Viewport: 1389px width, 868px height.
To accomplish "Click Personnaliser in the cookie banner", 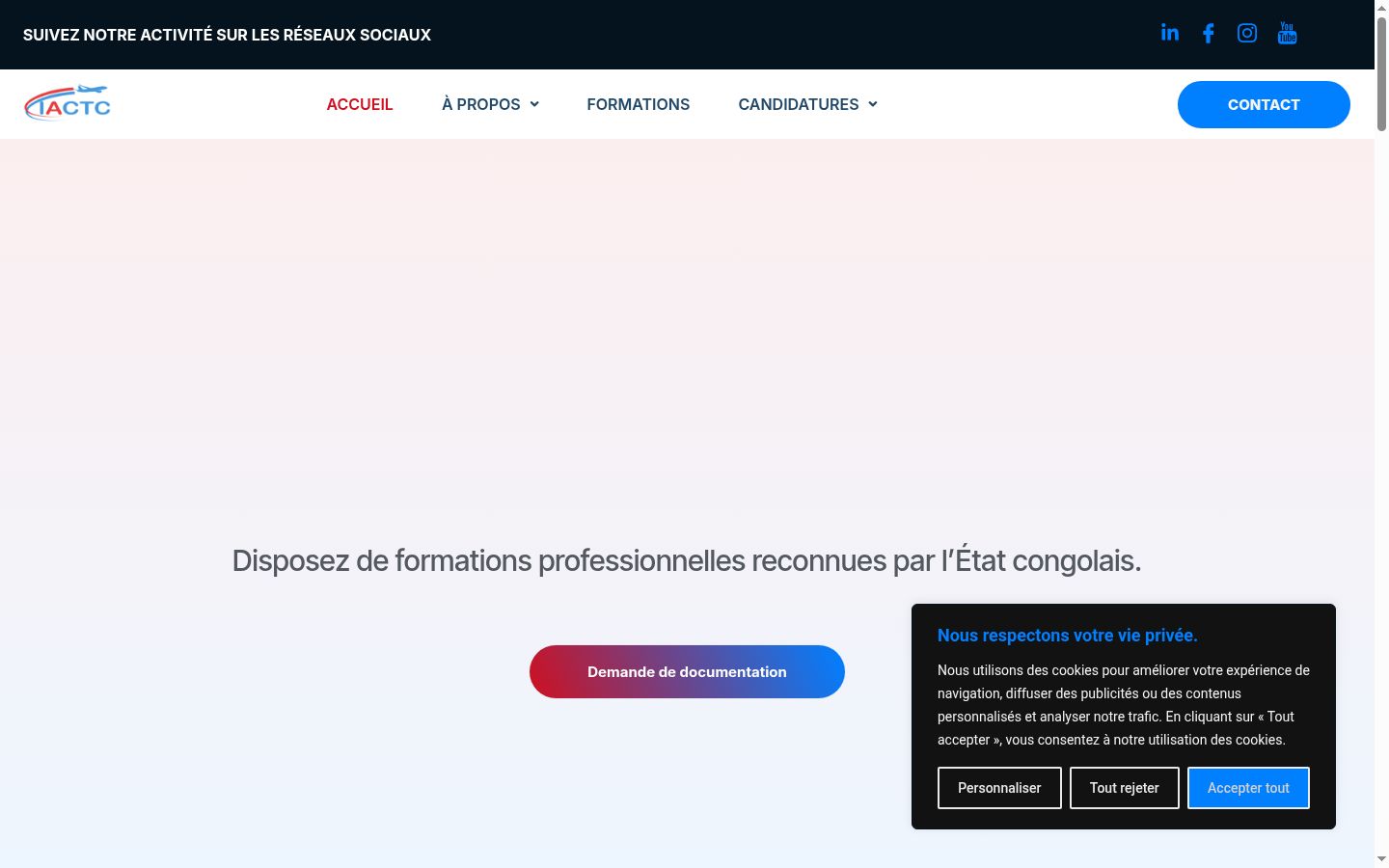I will click(999, 788).
